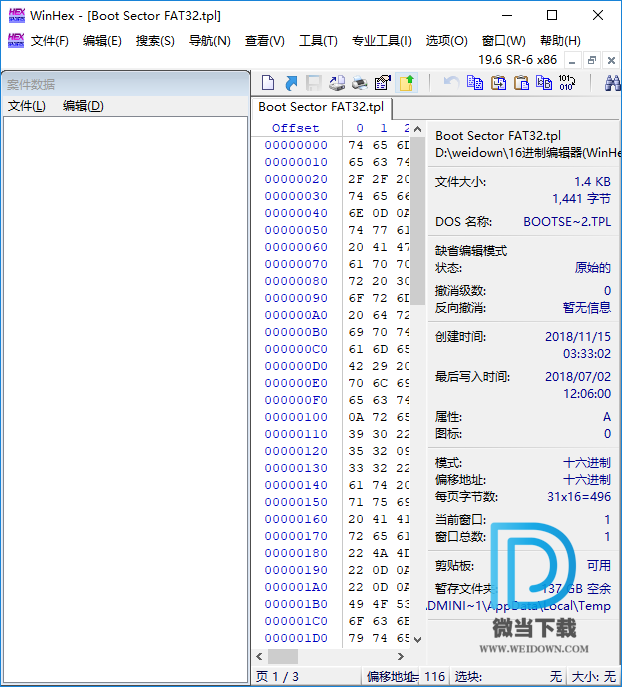Click the hex view scroll up arrow

click(417, 129)
